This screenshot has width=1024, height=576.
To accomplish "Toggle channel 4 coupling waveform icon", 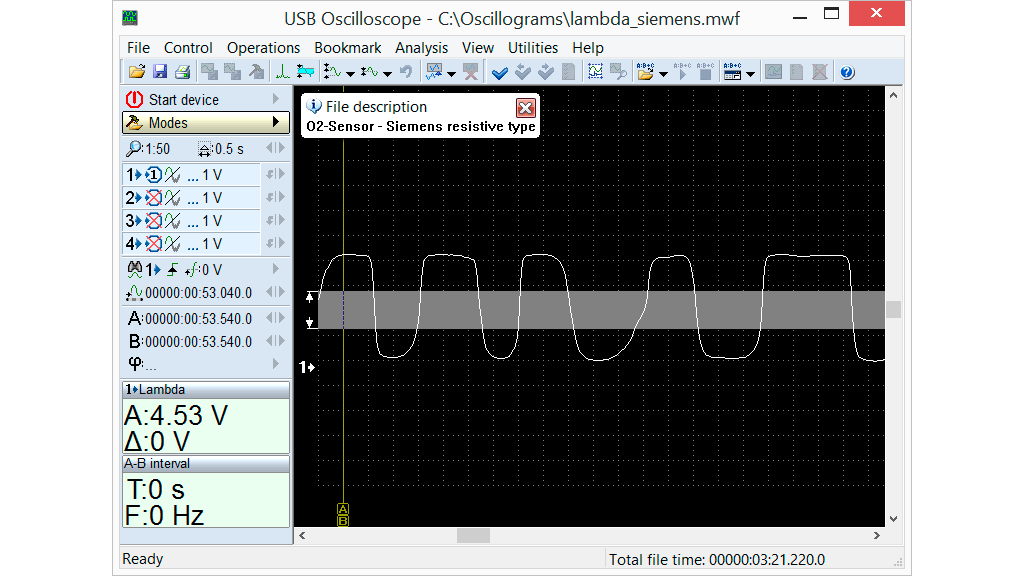I will coord(172,244).
